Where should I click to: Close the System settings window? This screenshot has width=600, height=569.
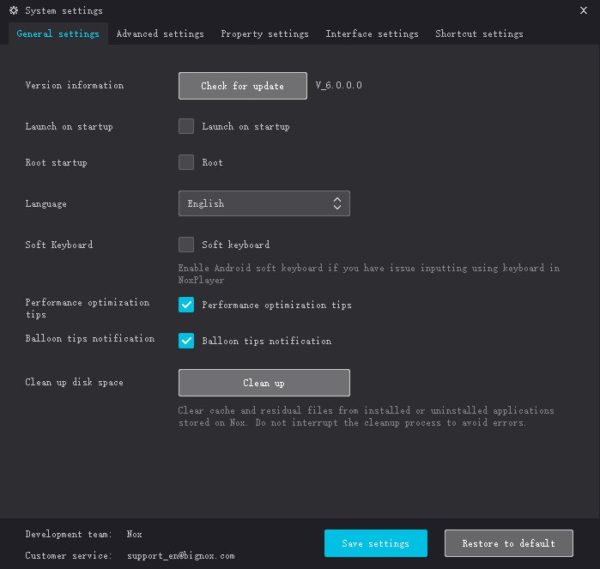pyautogui.click(x=583, y=10)
